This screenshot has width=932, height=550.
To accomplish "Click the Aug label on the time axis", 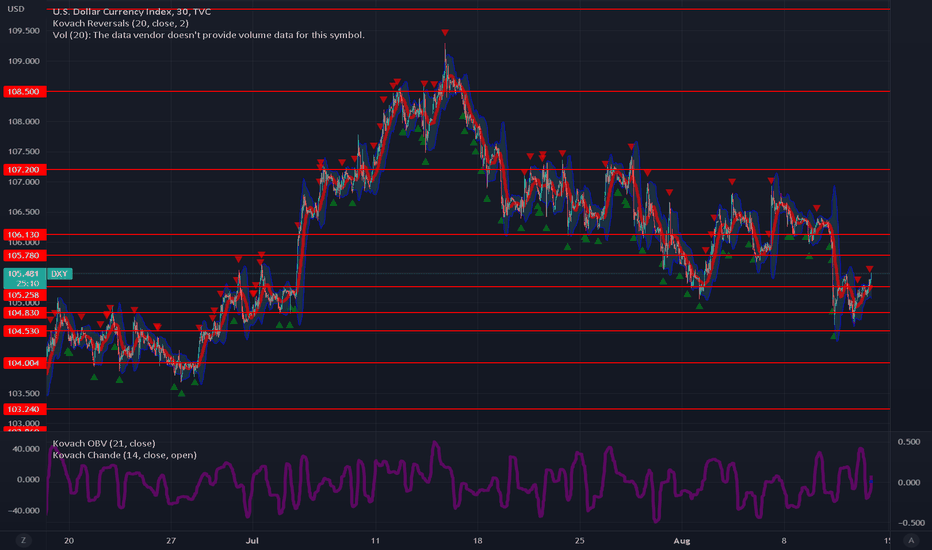I will click(x=681, y=540).
